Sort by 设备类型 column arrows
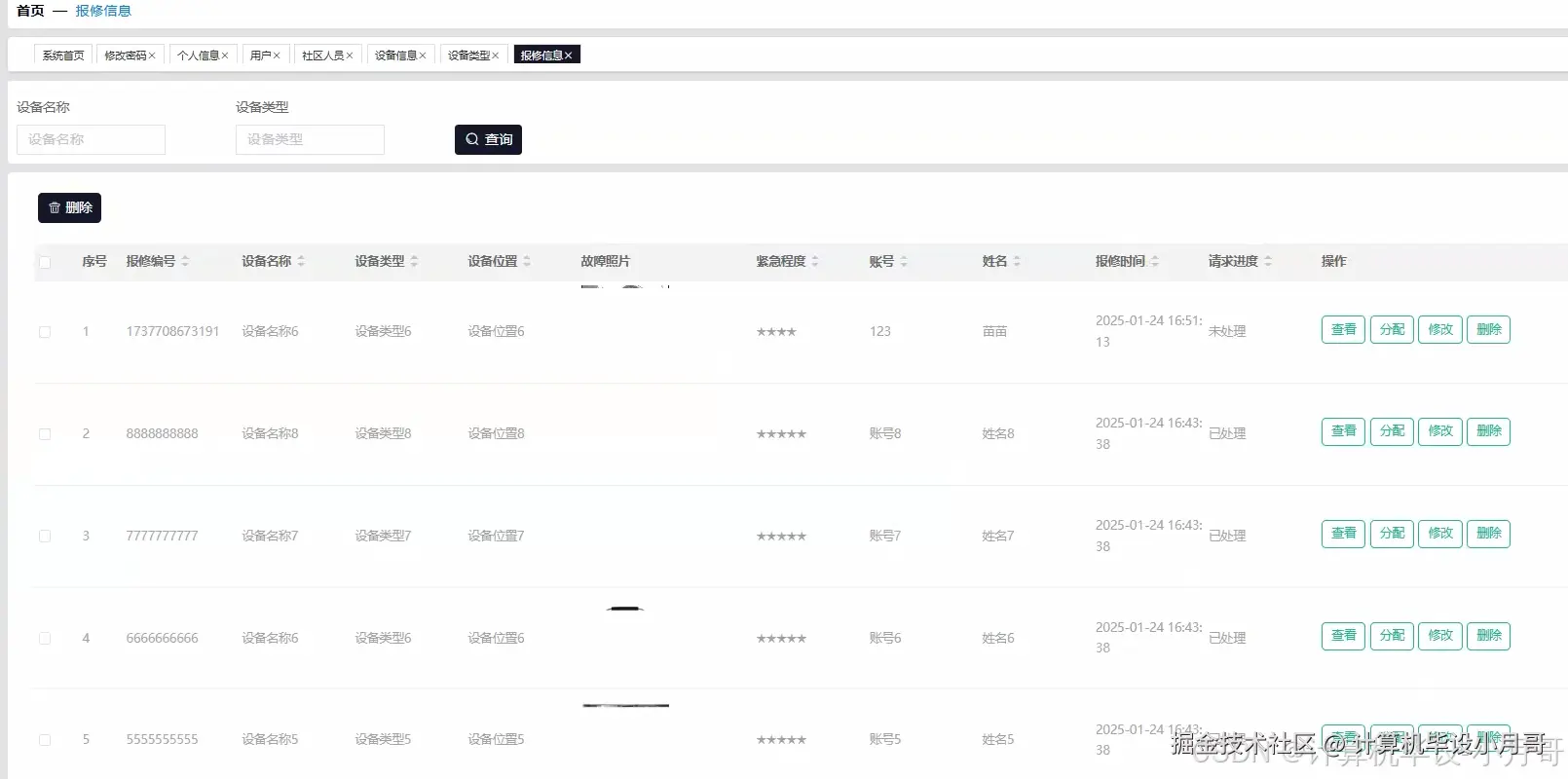 click(x=414, y=261)
